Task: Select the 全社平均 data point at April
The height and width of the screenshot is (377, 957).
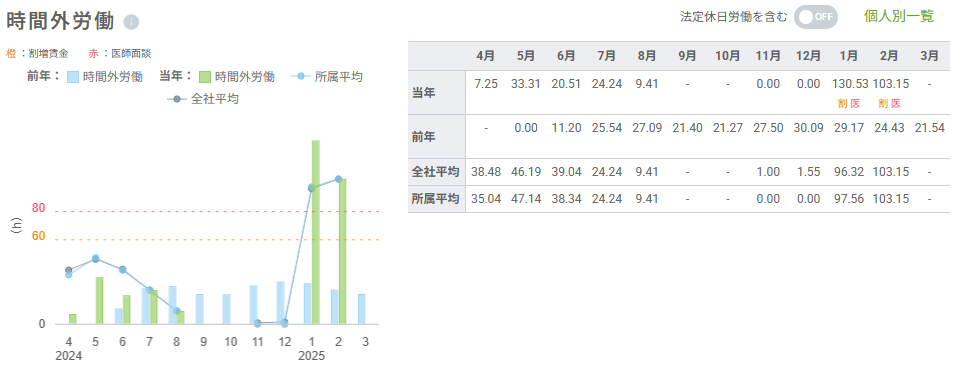Action: pyautogui.click(x=68, y=270)
